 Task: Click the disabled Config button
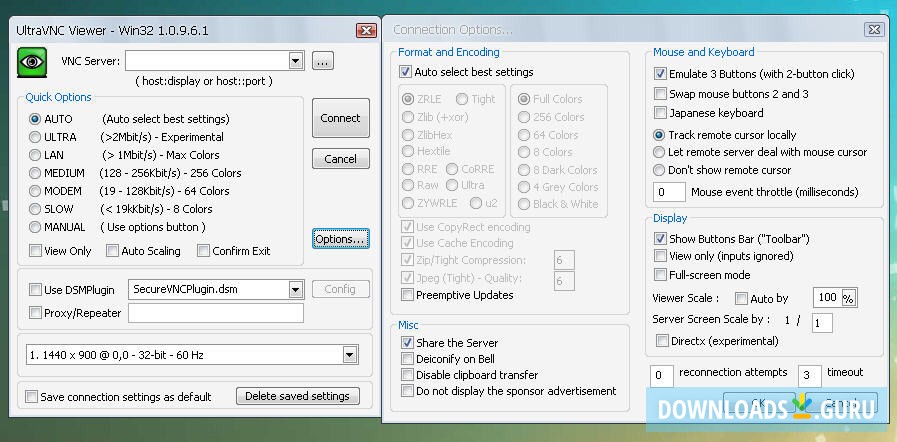click(x=340, y=289)
